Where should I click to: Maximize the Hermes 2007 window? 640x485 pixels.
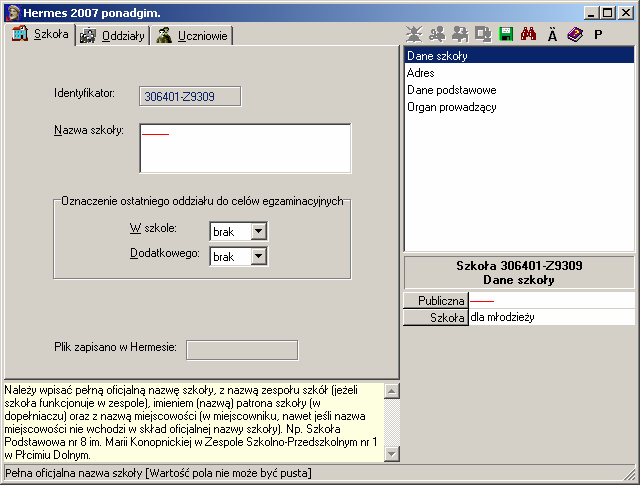pos(607,13)
